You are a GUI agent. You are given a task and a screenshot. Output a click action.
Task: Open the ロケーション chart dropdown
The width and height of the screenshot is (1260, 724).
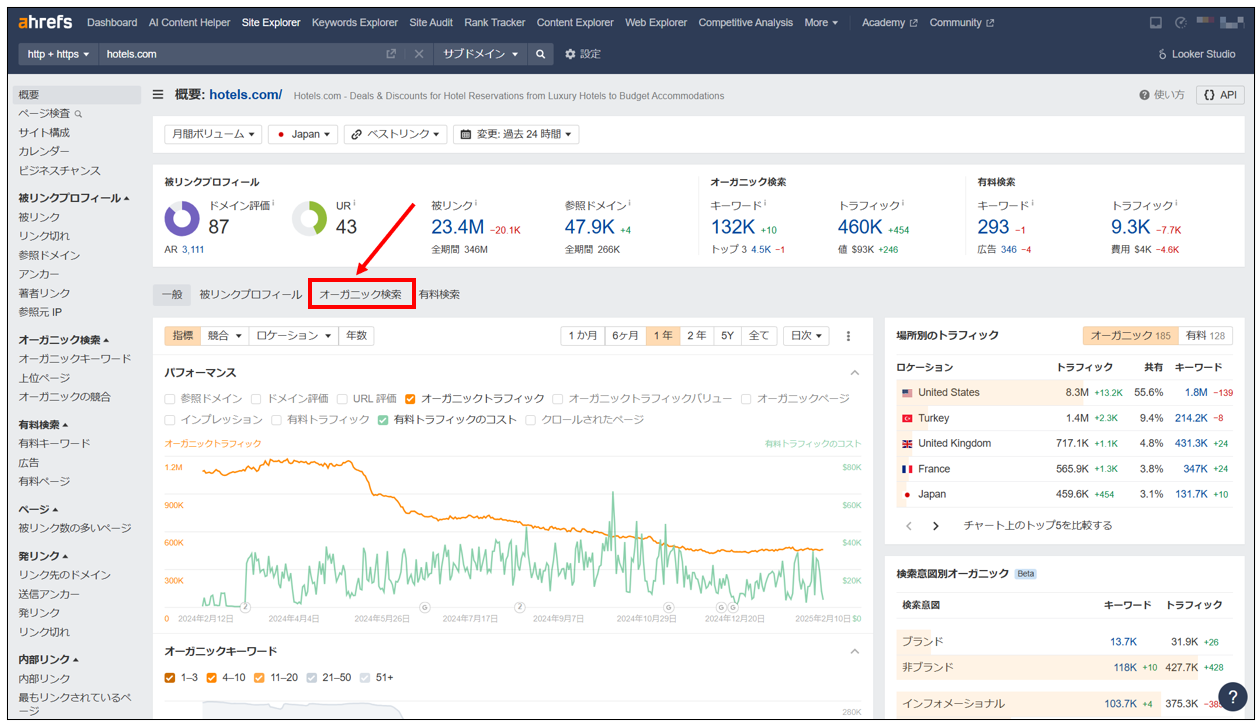pyautogui.click(x=293, y=336)
